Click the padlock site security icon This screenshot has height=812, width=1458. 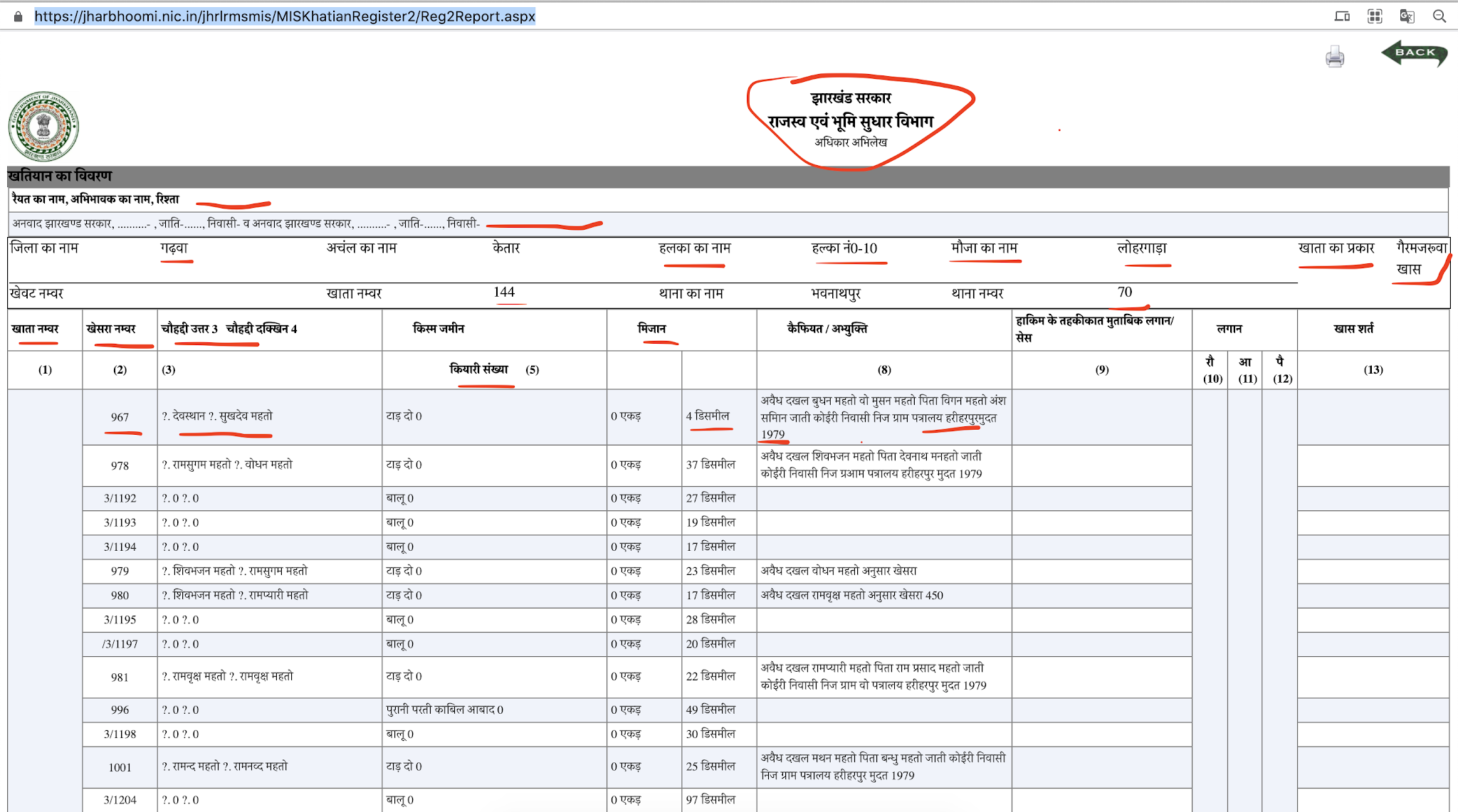18,16
